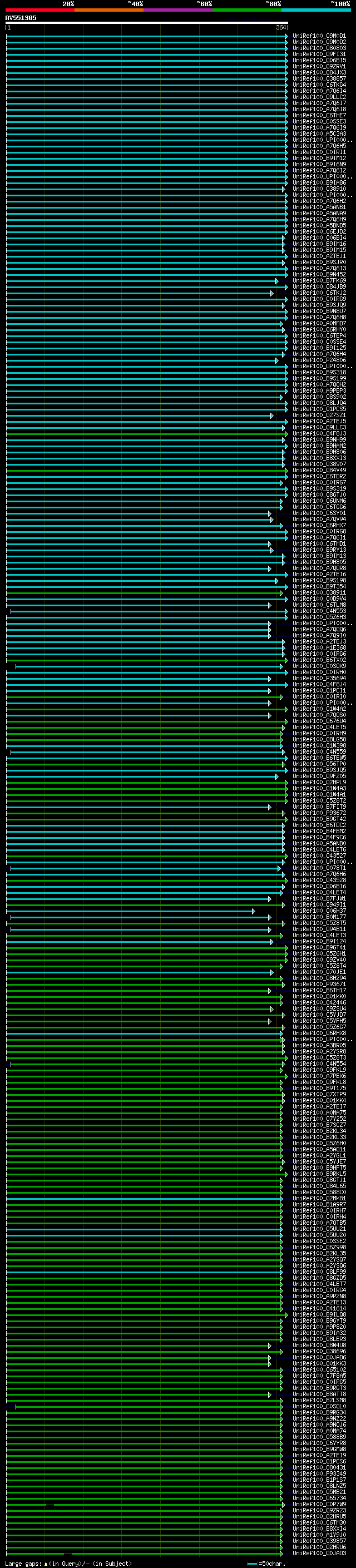This screenshot has height=1568, width=356.
Task: Open hit UniRef100_Q9ZRV1
Action: coord(319,66)
